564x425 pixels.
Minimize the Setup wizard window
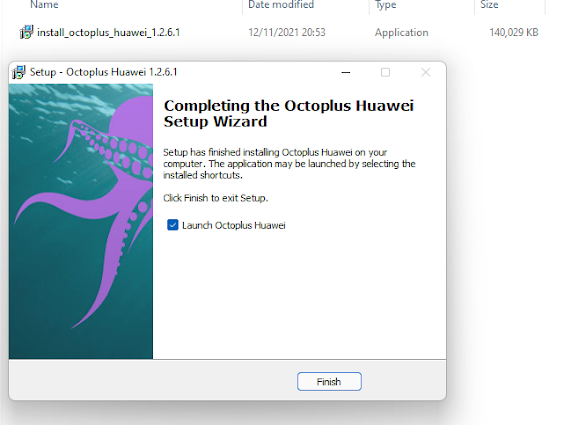[x=346, y=72]
